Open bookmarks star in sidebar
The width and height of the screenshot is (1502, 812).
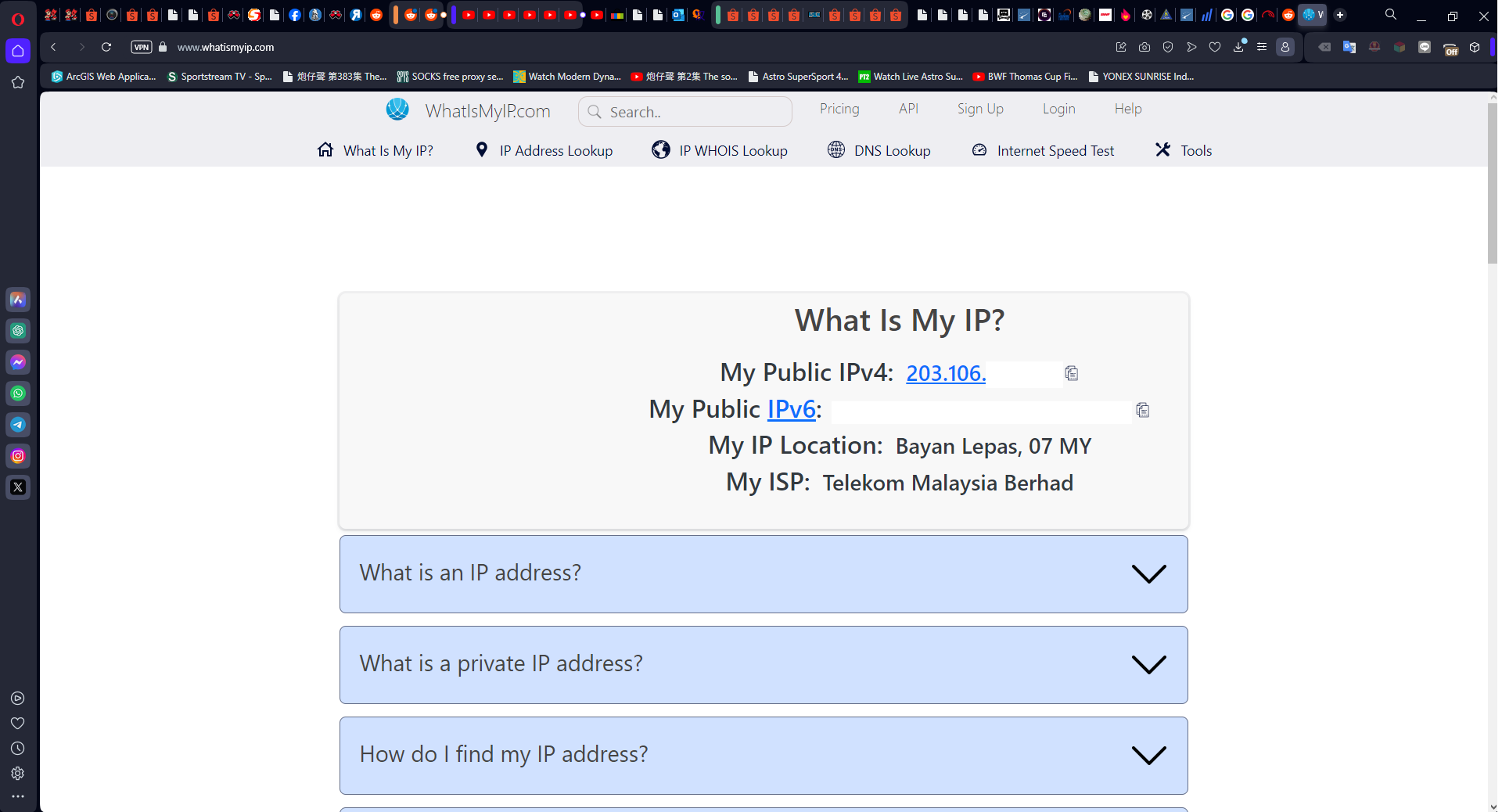(x=18, y=82)
